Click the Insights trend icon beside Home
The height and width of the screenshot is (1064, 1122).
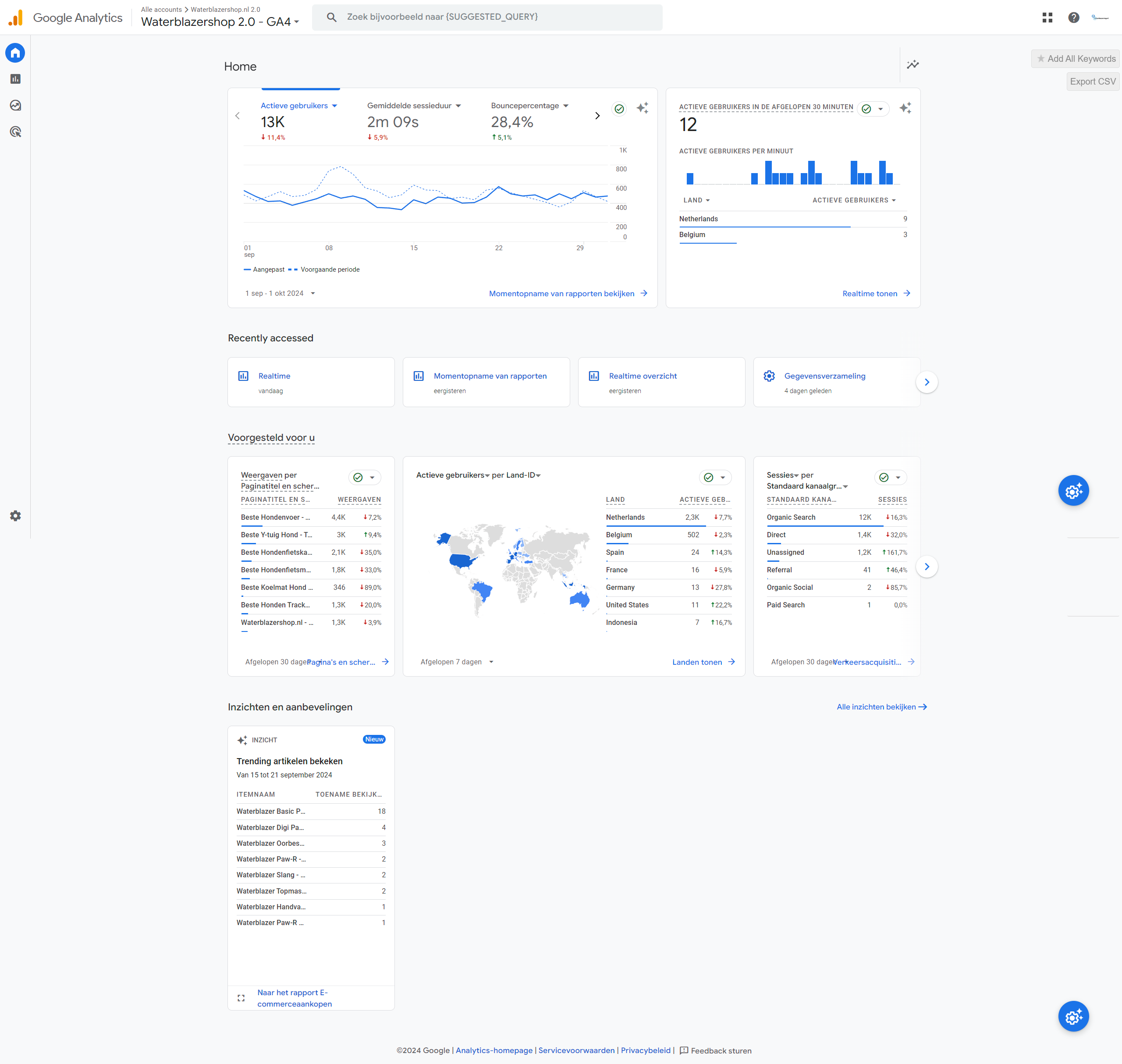coord(913,65)
